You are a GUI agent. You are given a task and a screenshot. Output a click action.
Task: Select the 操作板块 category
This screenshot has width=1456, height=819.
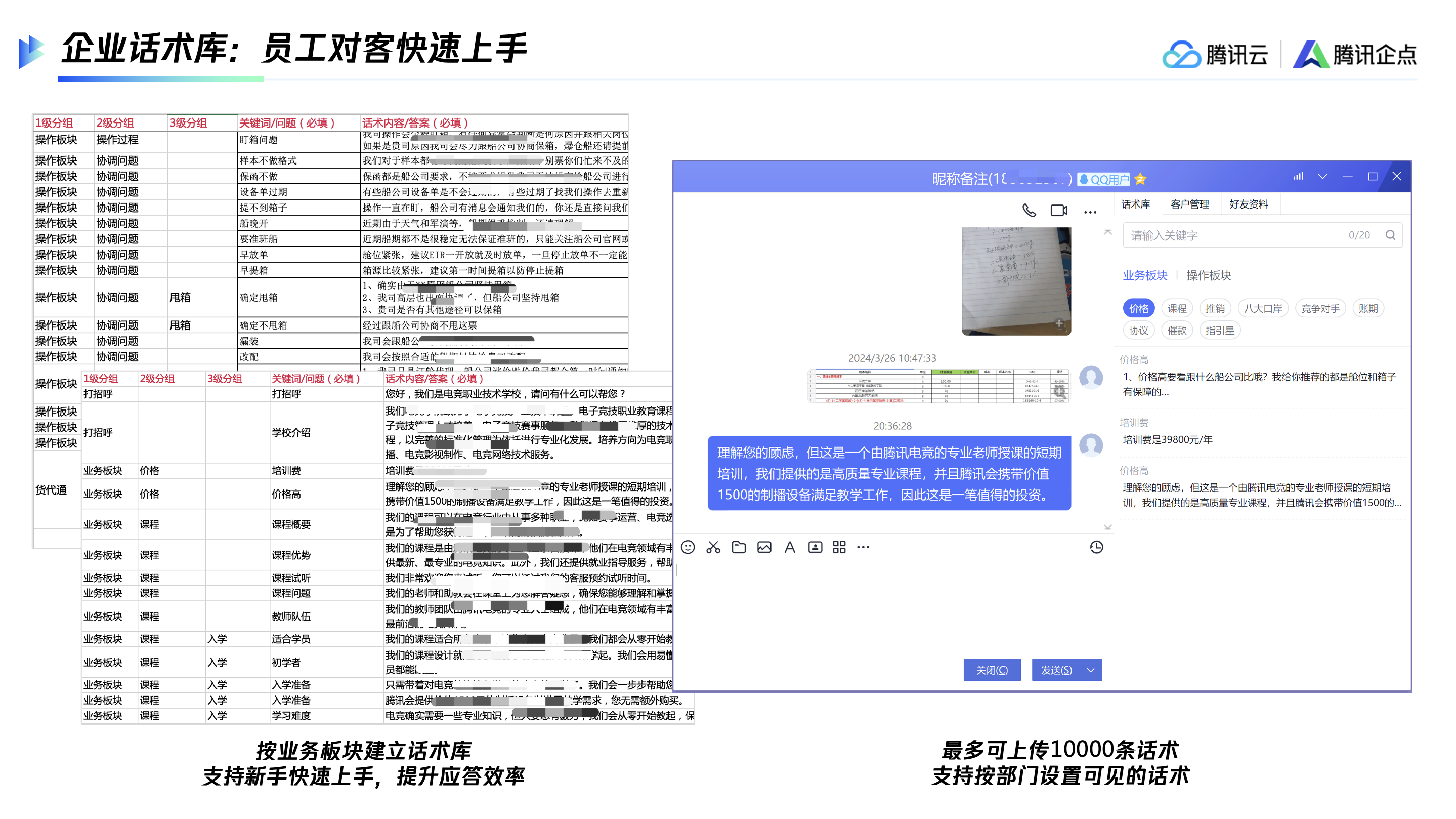pos(1209,275)
